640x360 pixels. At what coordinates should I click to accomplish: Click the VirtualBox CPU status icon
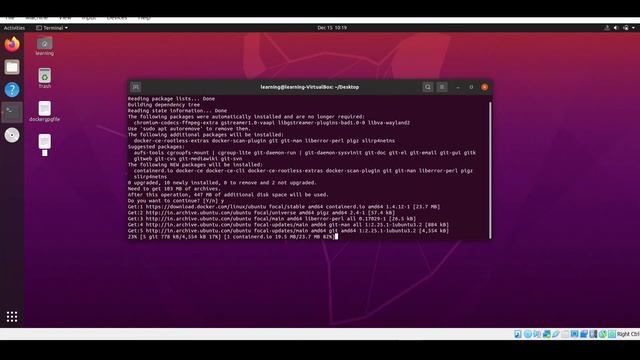(x=593, y=334)
